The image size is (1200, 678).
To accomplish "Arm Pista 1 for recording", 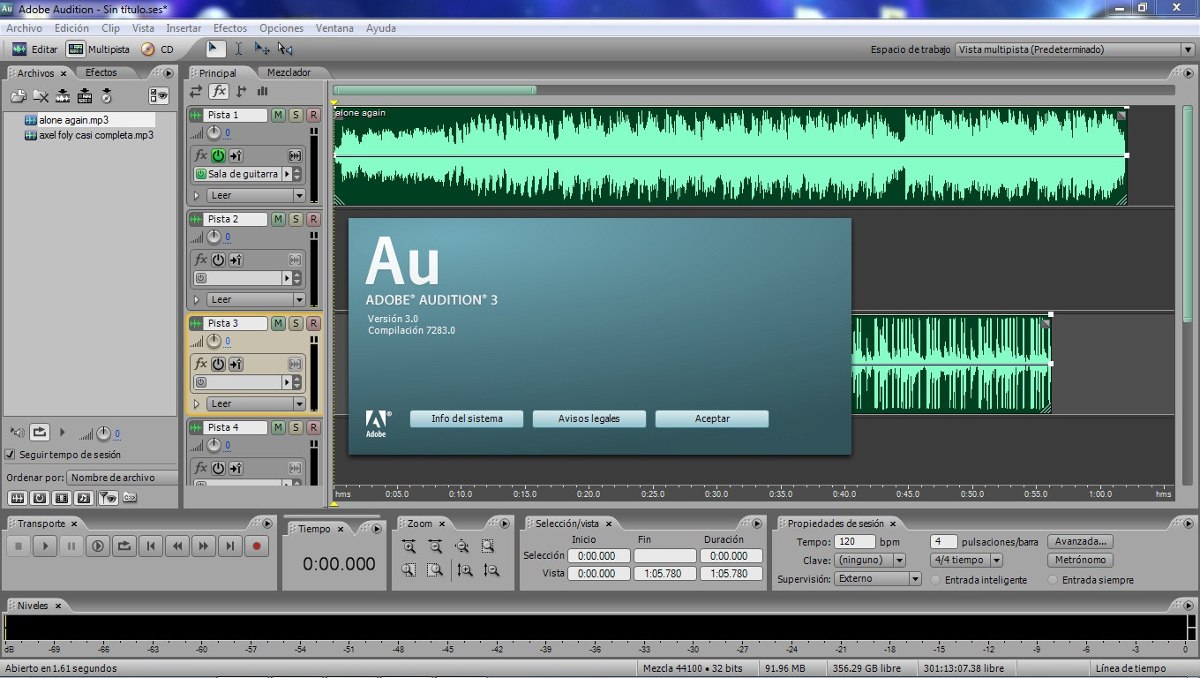I will (x=313, y=115).
